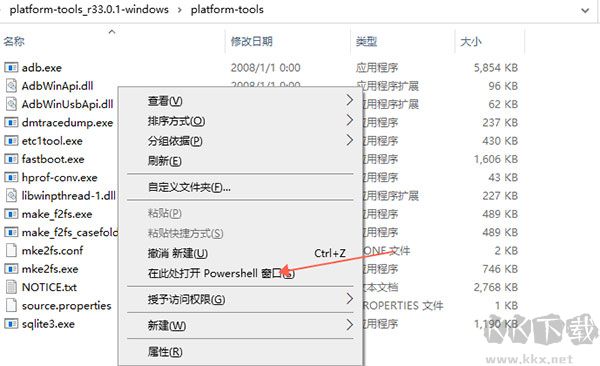Sort by the 修改日期 column header

[251, 41]
